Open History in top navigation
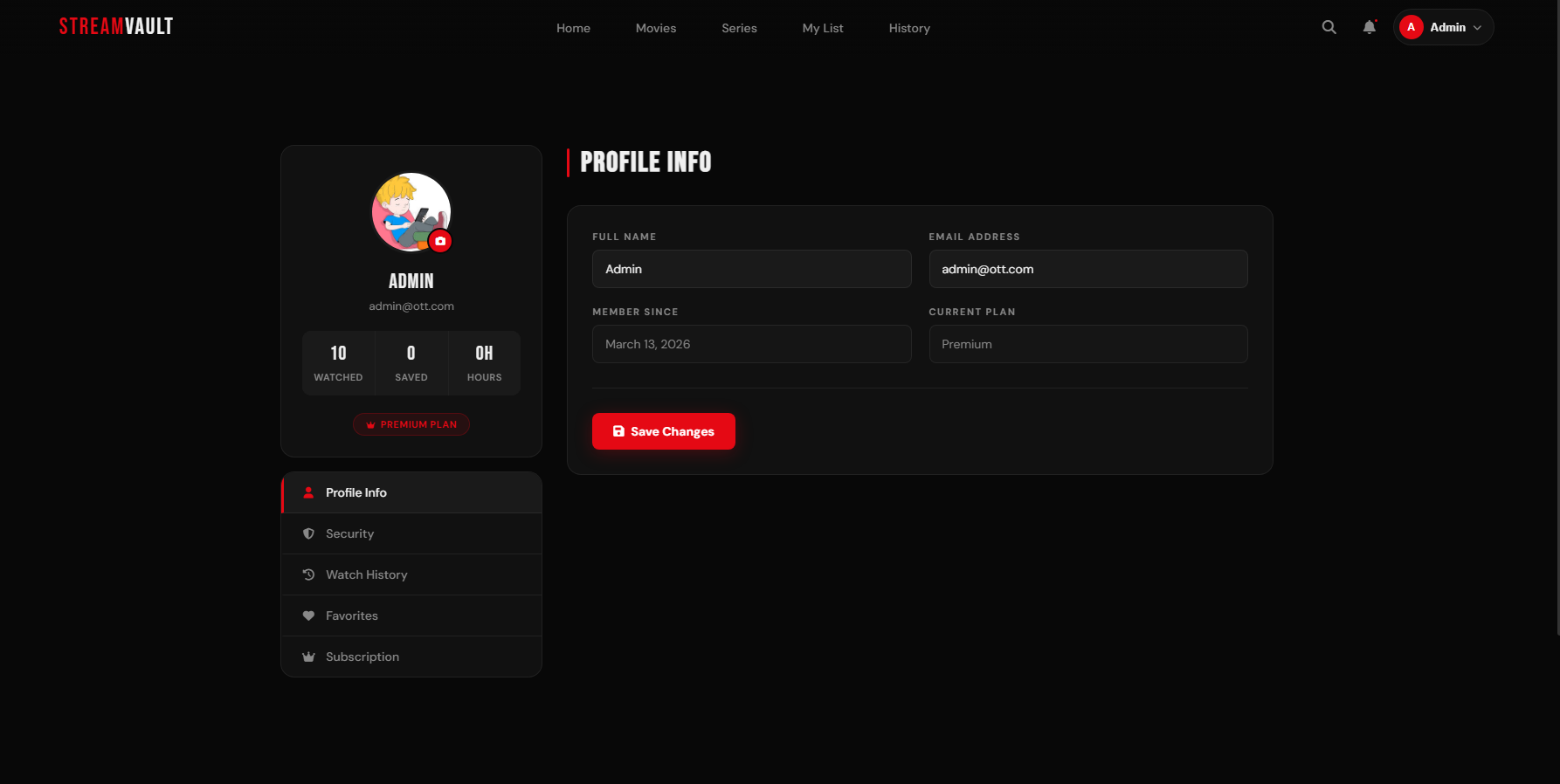 pyautogui.click(x=909, y=28)
